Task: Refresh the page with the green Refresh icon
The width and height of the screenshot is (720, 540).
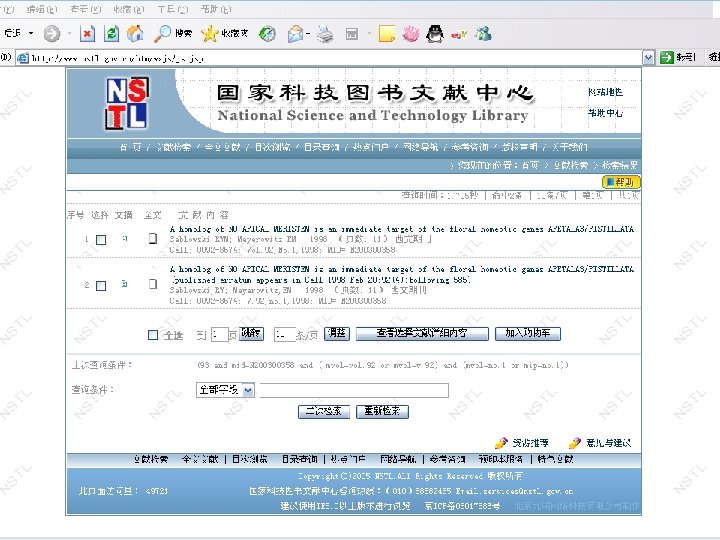Action: [x=111, y=34]
